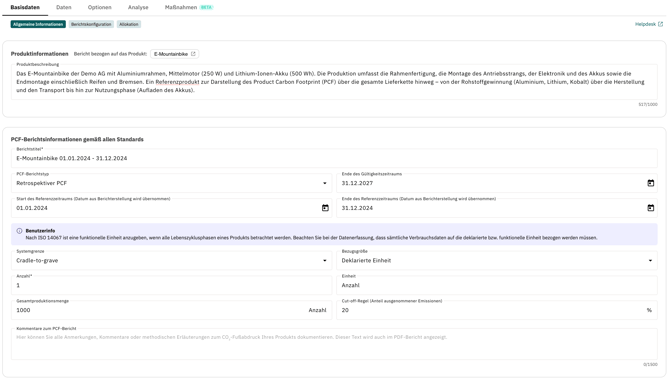Click the percent sign in Cut-off-Regel field
The height and width of the screenshot is (382, 670).
click(x=649, y=310)
